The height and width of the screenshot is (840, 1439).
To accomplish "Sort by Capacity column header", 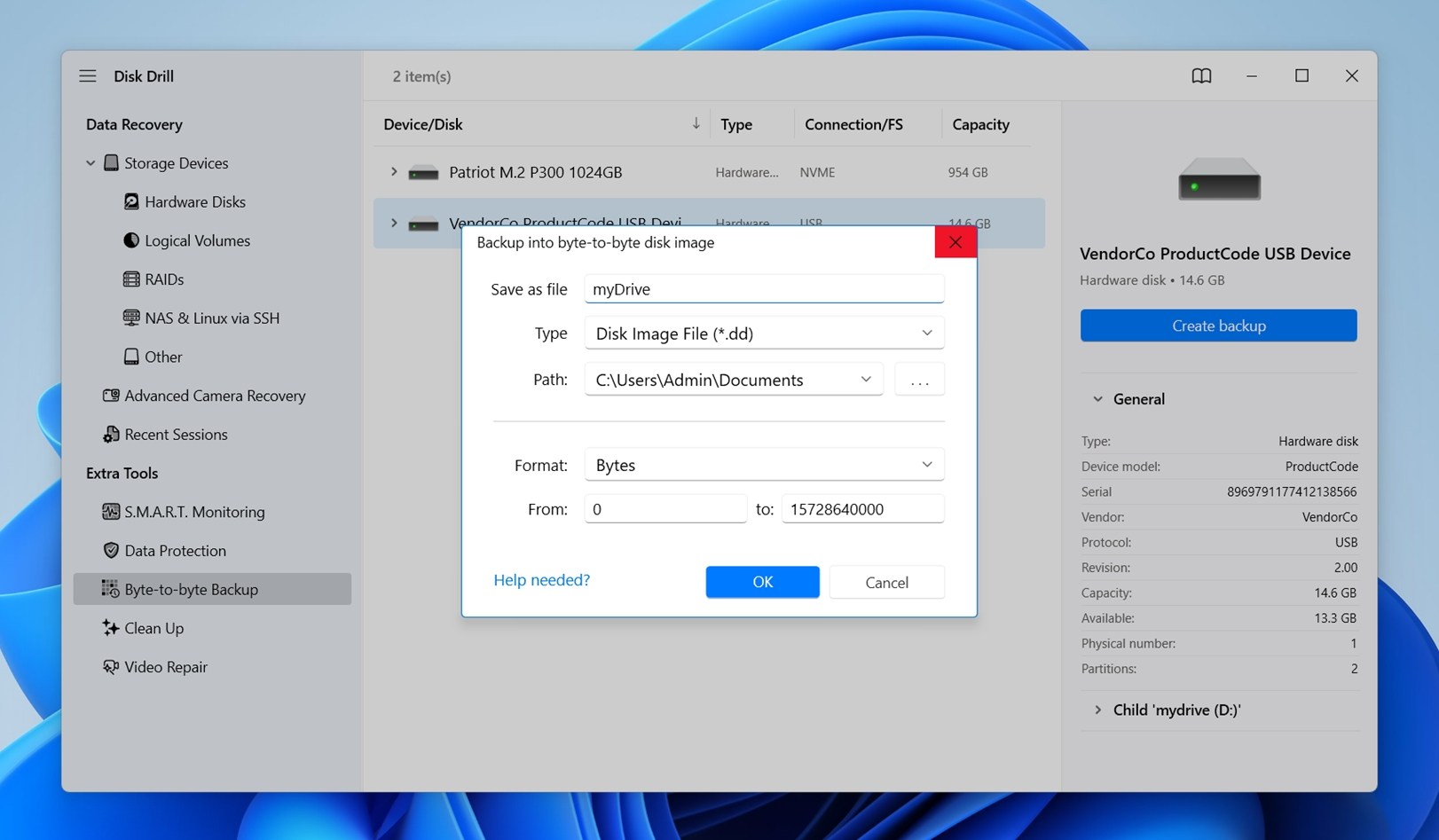I will click(x=980, y=125).
